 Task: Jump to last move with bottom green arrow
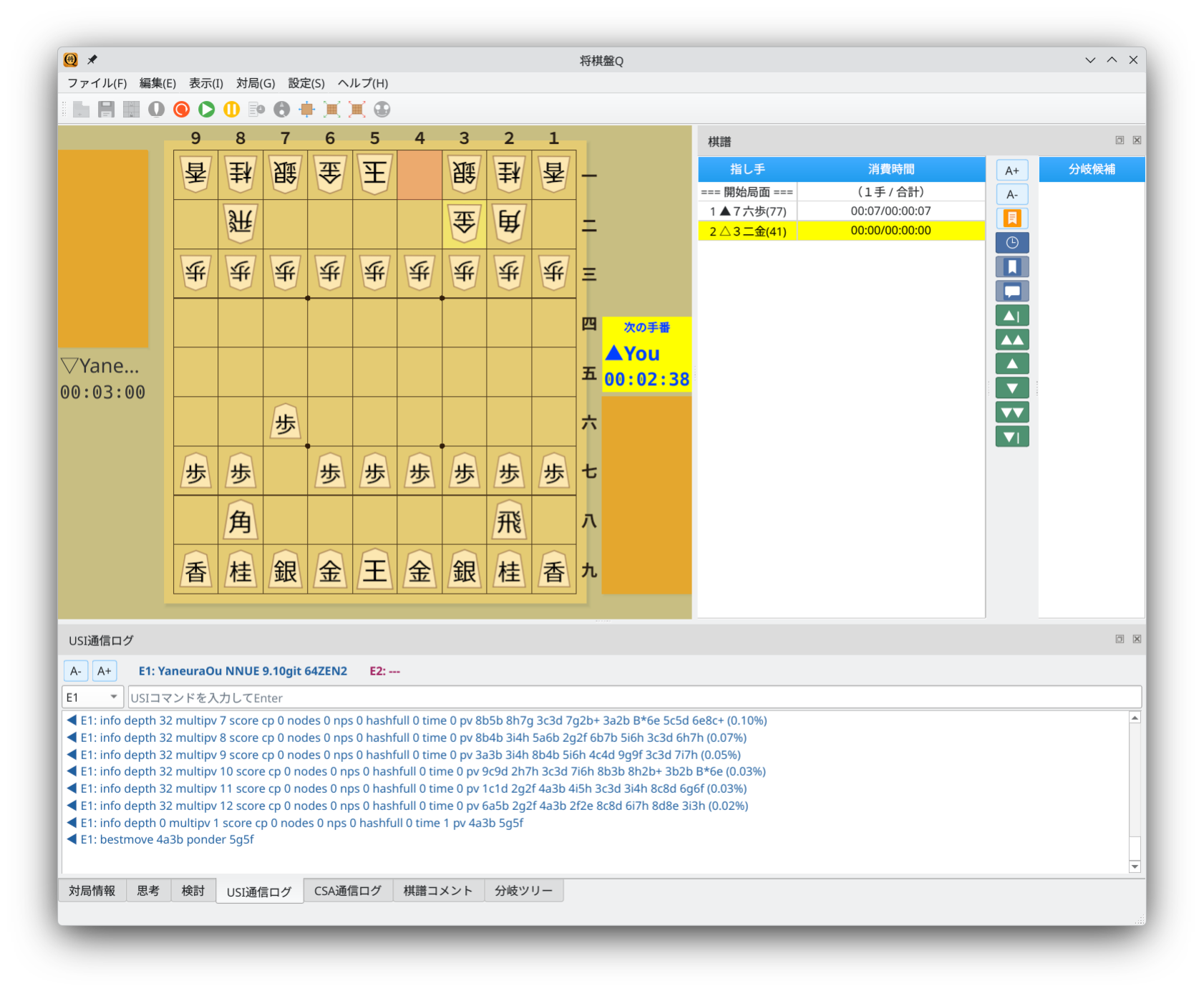[1011, 437]
